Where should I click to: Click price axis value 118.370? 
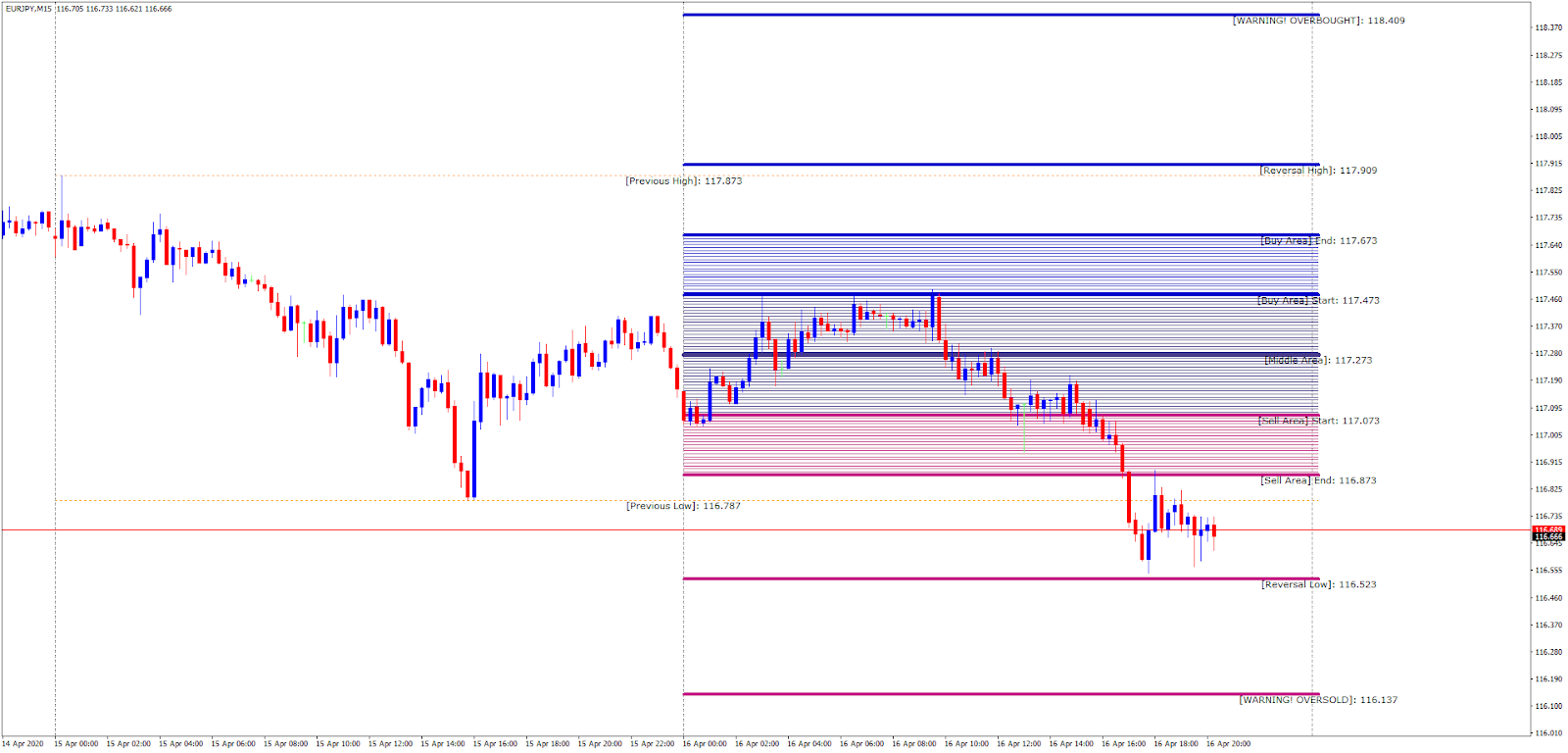(x=1548, y=28)
